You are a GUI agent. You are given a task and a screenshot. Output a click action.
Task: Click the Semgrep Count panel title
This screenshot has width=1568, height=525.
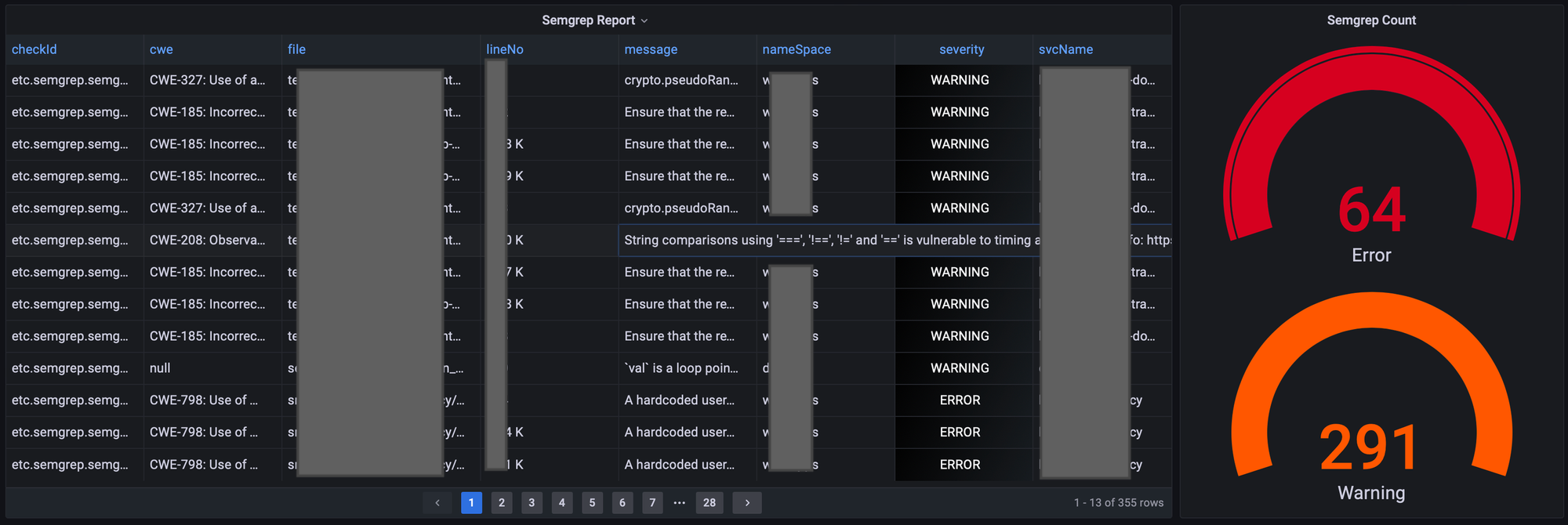click(x=1371, y=20)
